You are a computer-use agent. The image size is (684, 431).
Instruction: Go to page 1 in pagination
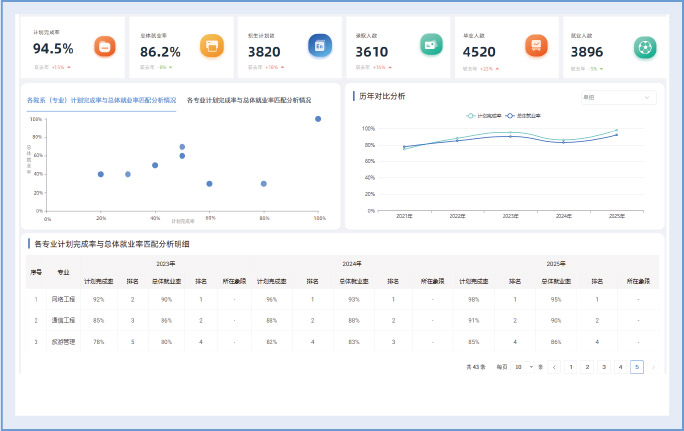[571, 367]
